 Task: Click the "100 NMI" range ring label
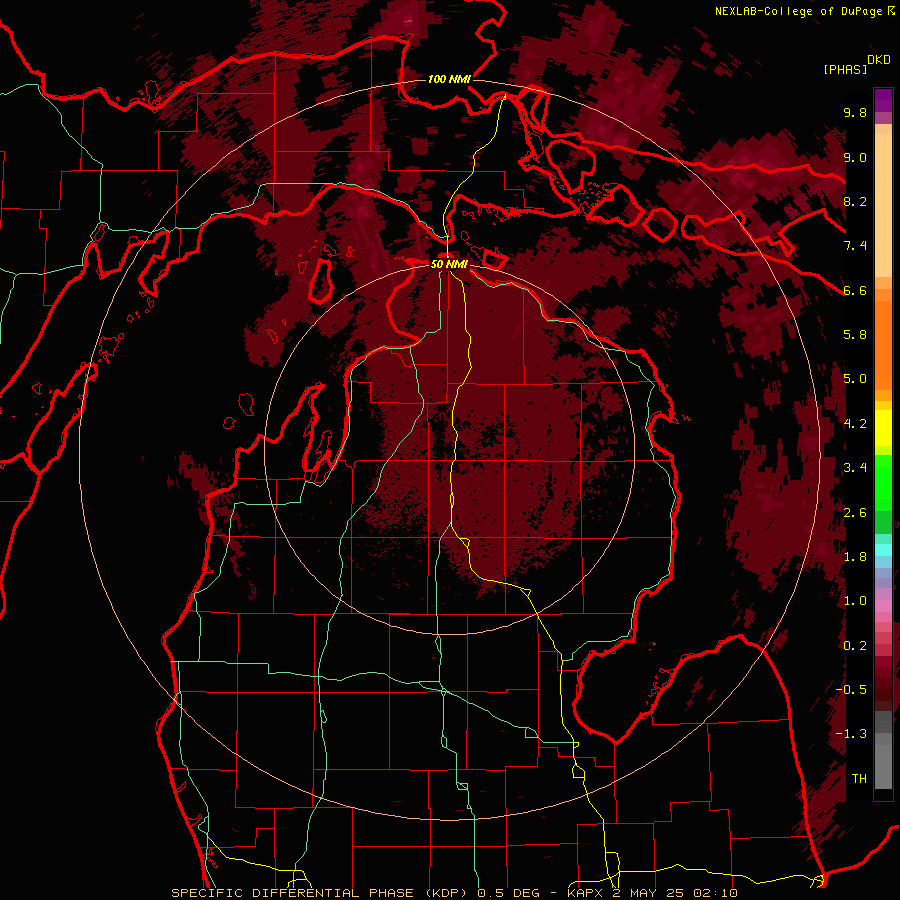pos(449,79)
